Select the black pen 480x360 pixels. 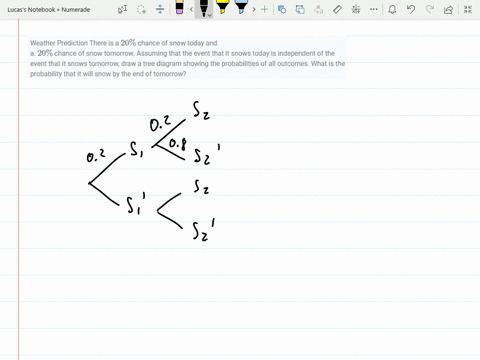tap(203, 8)
